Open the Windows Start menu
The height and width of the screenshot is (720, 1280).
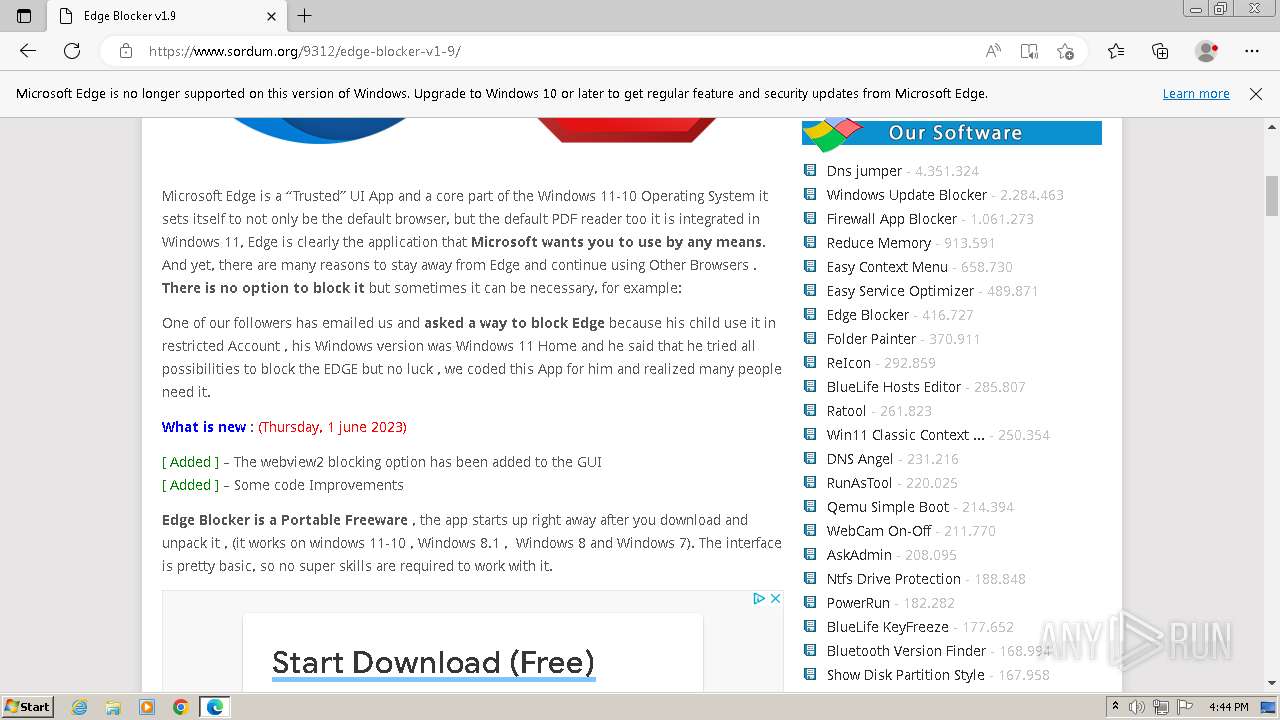27,706
